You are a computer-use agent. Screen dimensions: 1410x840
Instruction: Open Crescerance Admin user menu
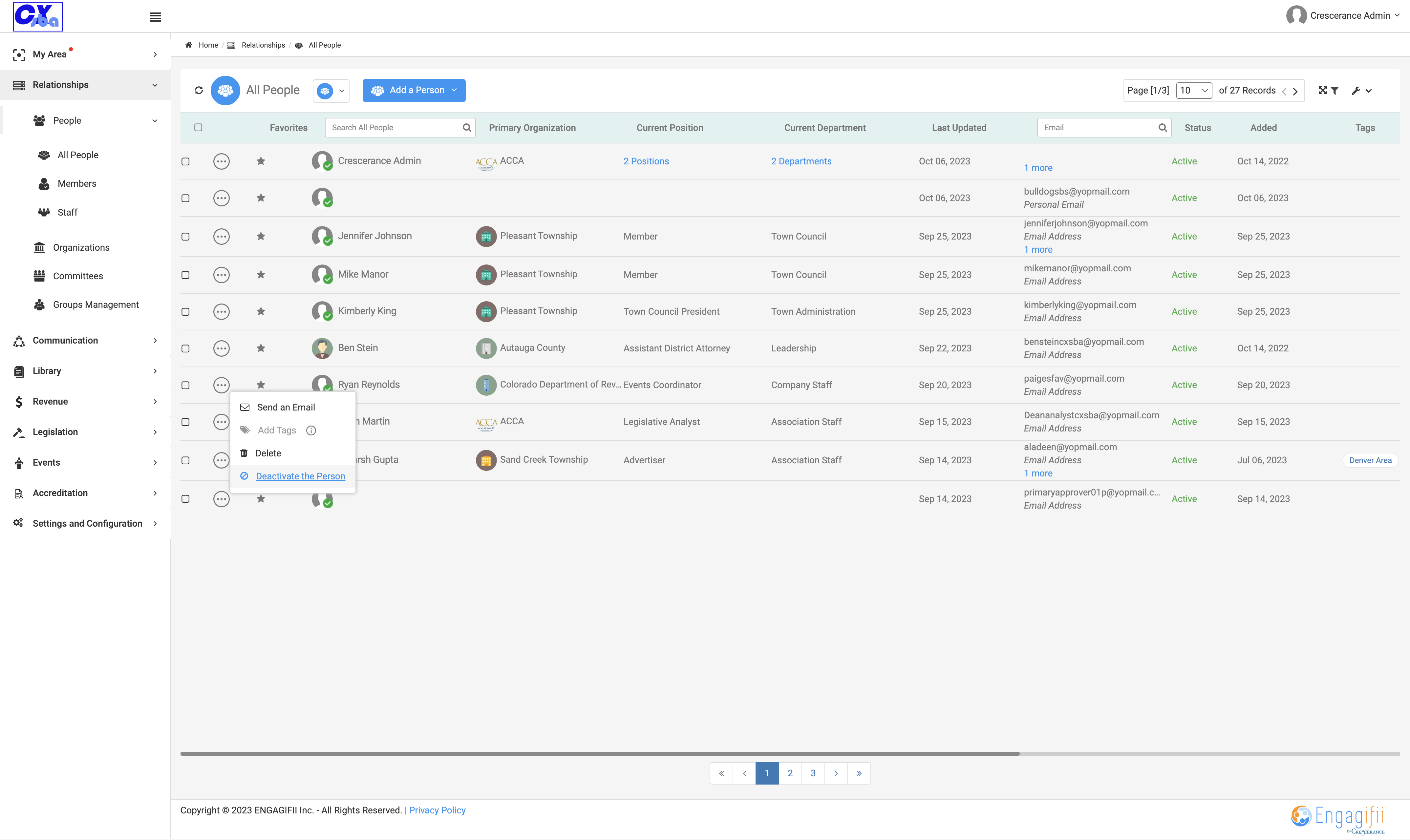click(x=1343, y=16)
